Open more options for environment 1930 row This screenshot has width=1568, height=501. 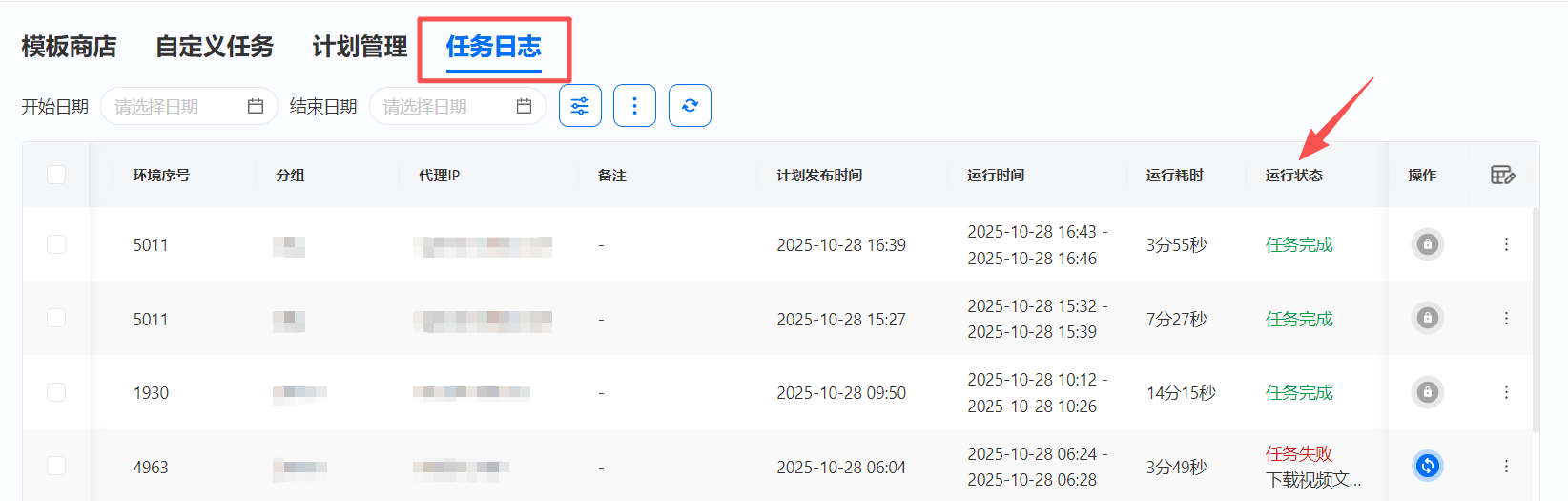(x=1506, y=392)
